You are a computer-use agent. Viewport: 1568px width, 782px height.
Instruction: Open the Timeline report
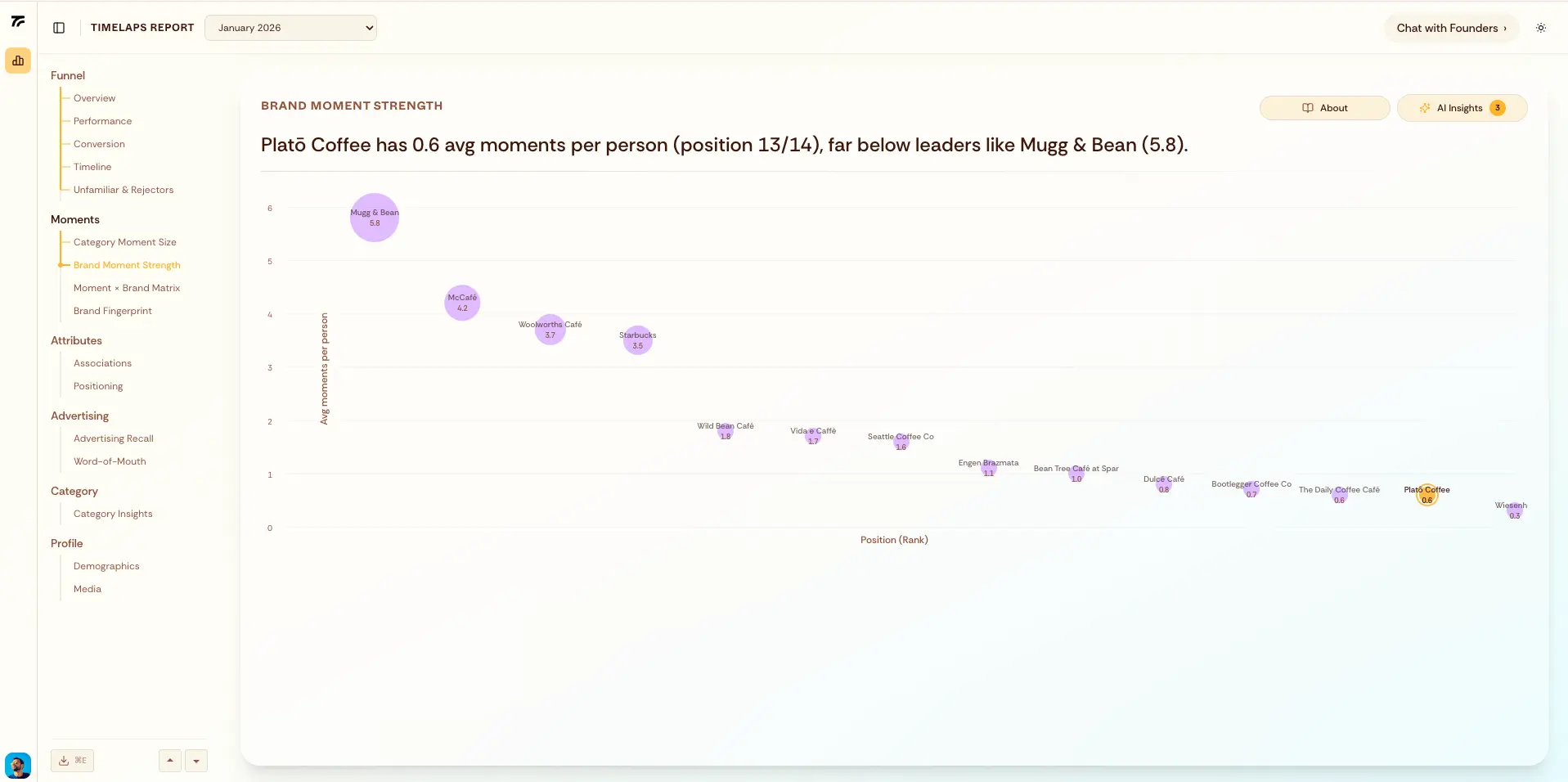tap(92, 167)
